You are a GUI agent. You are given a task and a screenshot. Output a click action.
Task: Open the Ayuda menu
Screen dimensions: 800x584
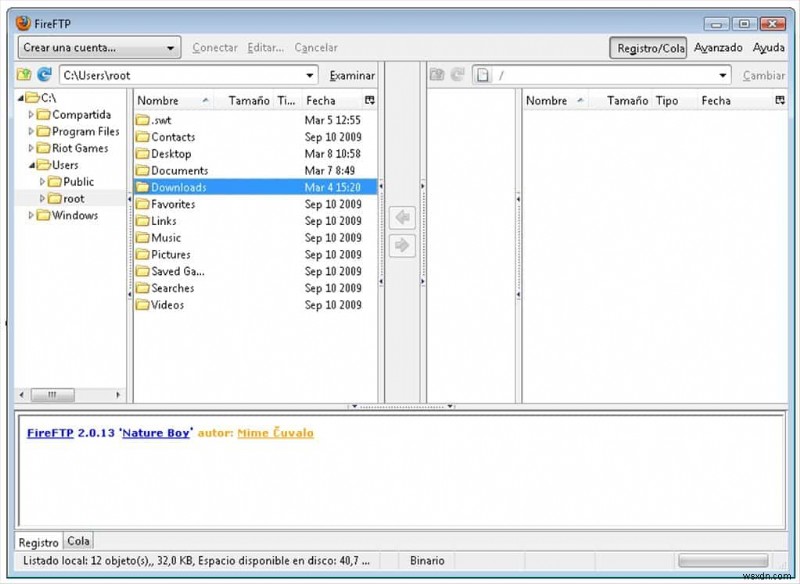(768, 47)
